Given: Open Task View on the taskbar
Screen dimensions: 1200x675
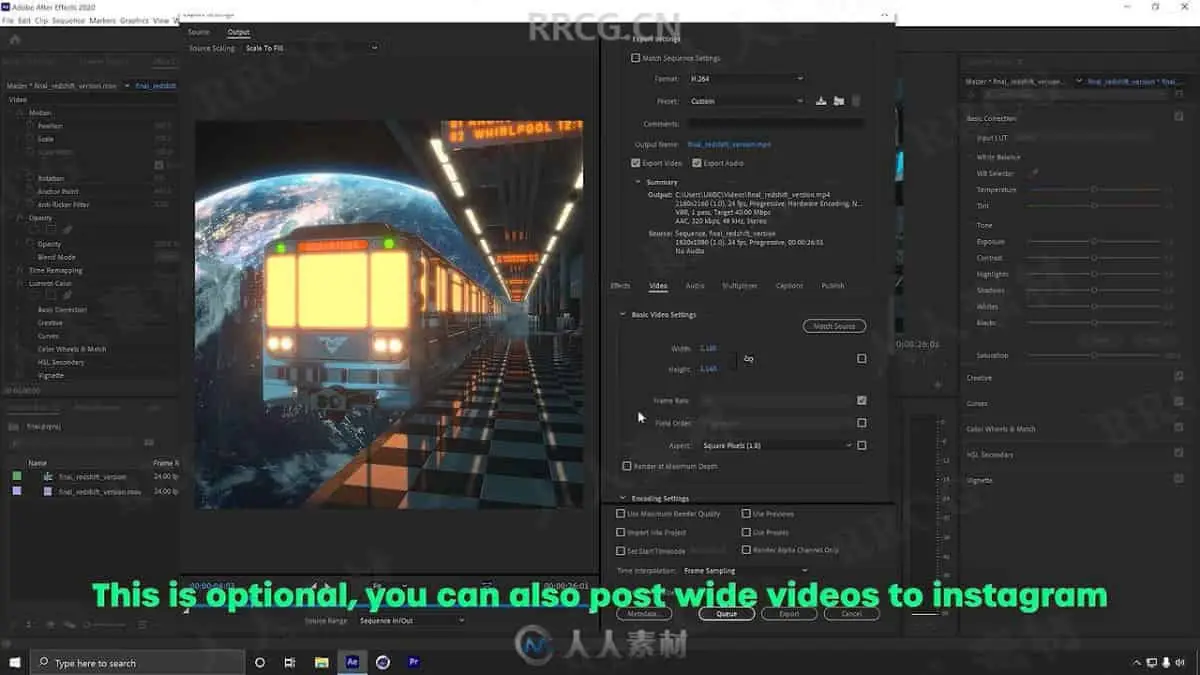Looking at the screenshot, I should click(290, 662).
